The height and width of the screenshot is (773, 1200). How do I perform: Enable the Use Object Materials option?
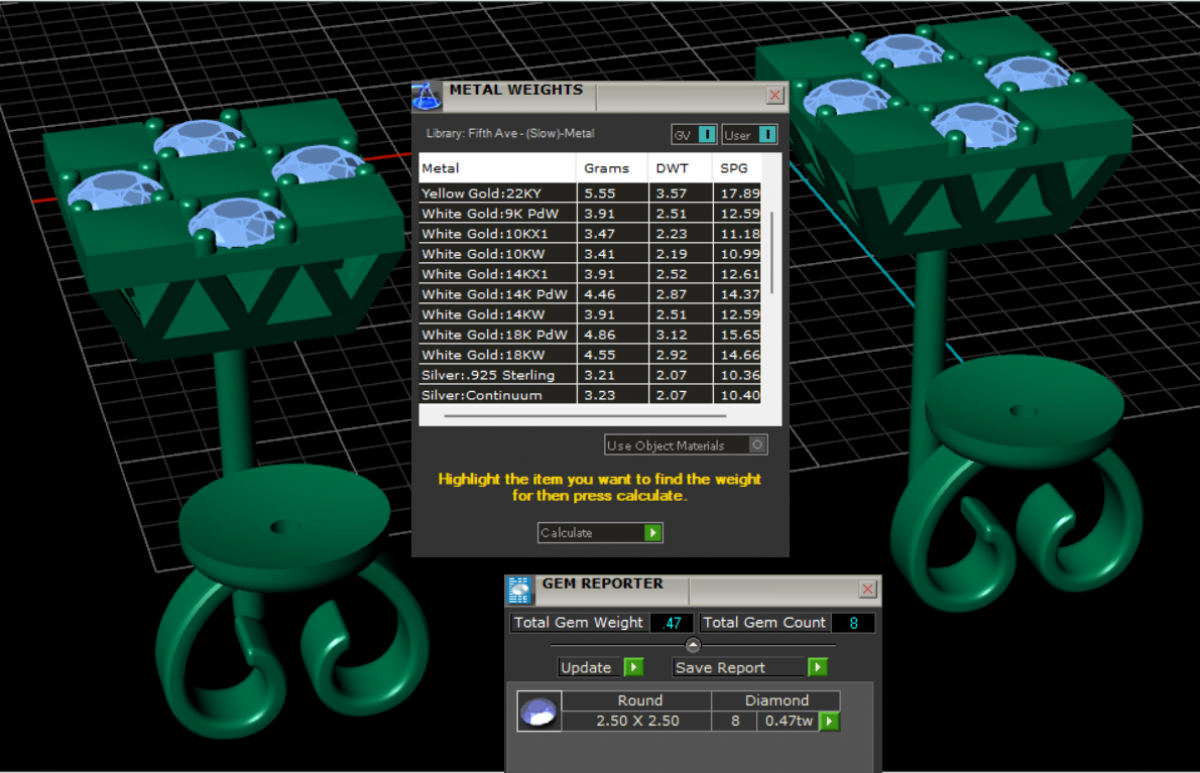point(758,445)
